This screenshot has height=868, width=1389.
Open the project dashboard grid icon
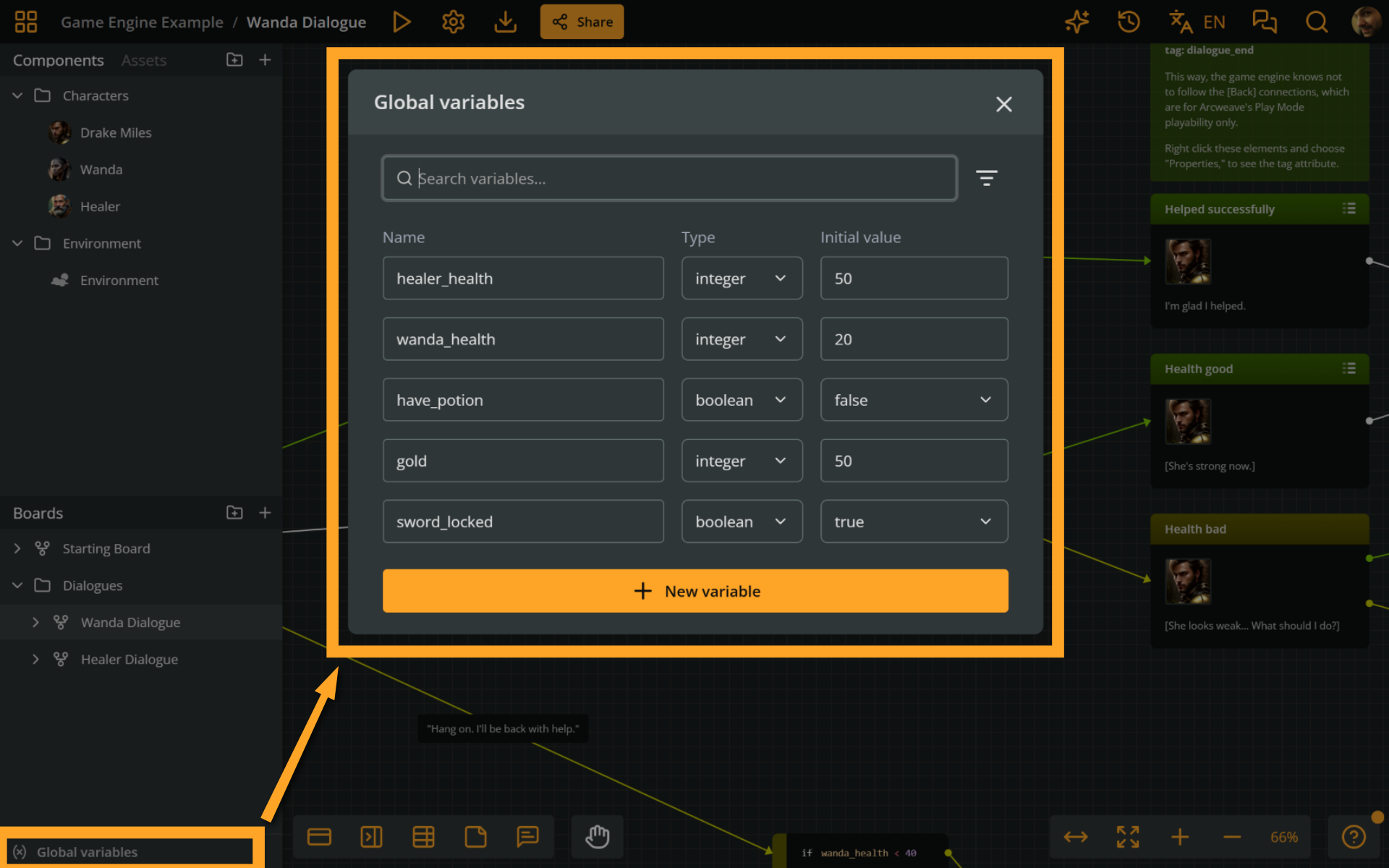click(26, 22)
